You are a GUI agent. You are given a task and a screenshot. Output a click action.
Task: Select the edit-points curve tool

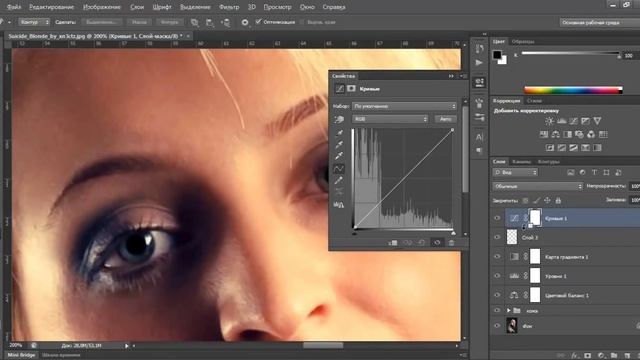tap(339, 168)
